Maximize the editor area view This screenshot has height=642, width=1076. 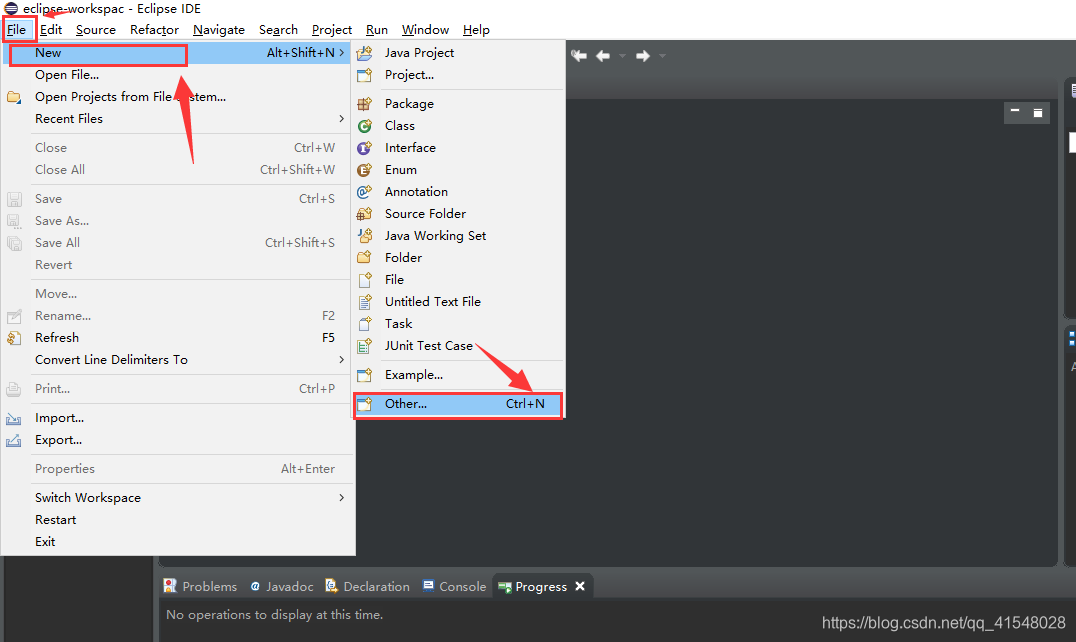pos(1038,112)
